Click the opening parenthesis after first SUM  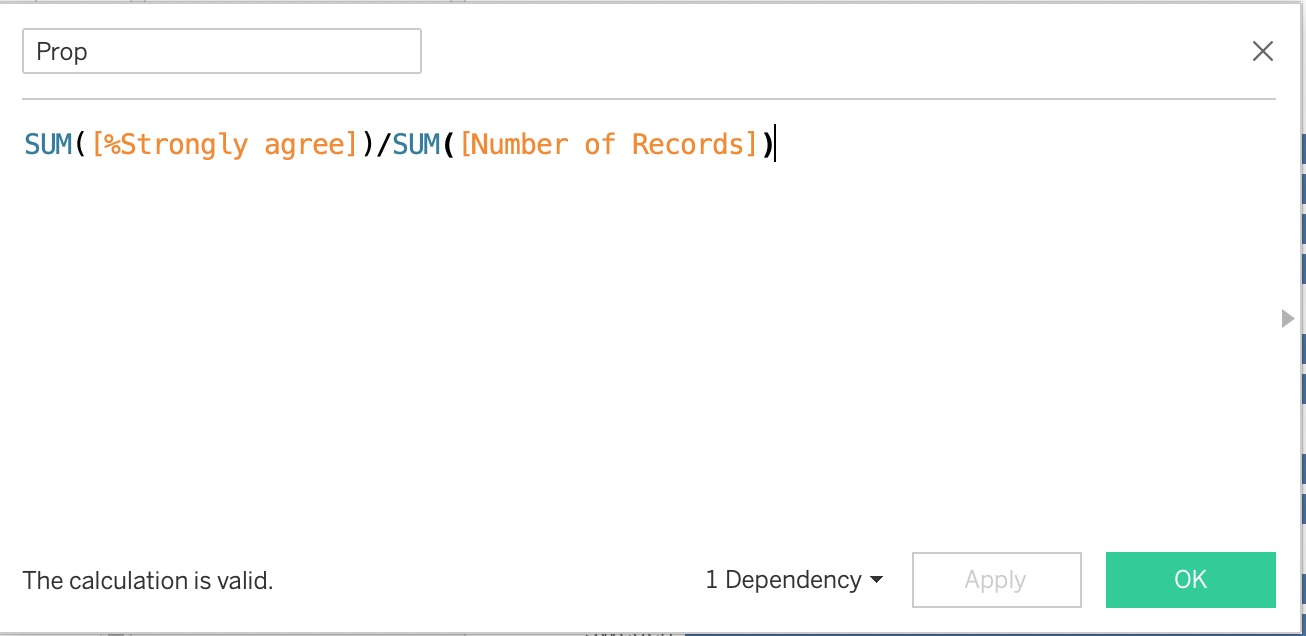click(81, 145)
